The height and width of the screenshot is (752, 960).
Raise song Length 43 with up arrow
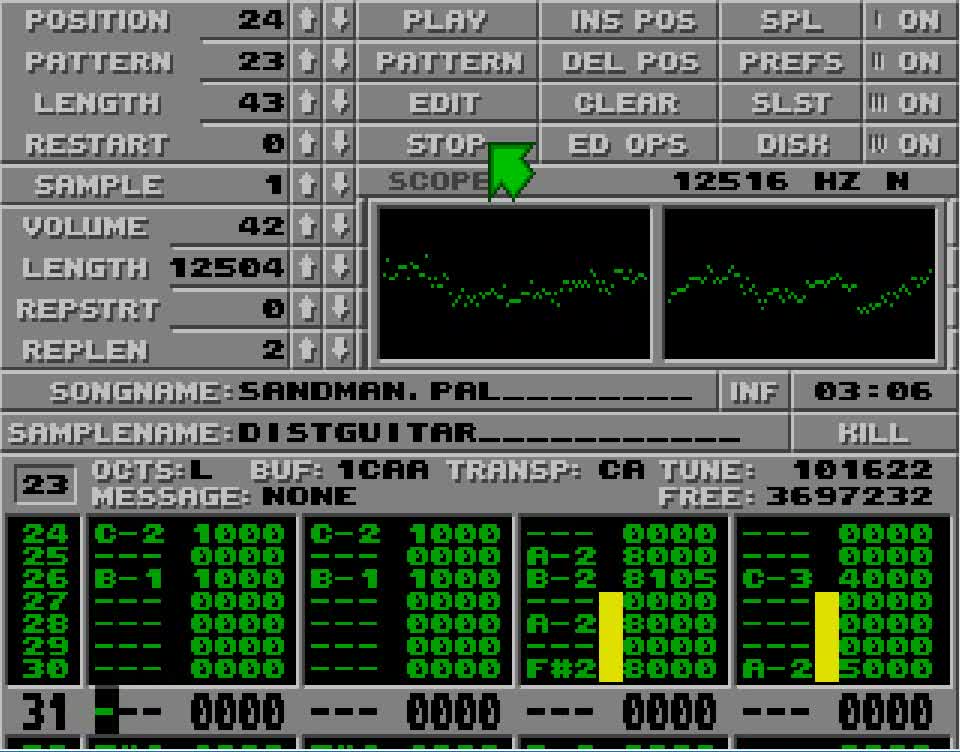[x=307, y=103]
